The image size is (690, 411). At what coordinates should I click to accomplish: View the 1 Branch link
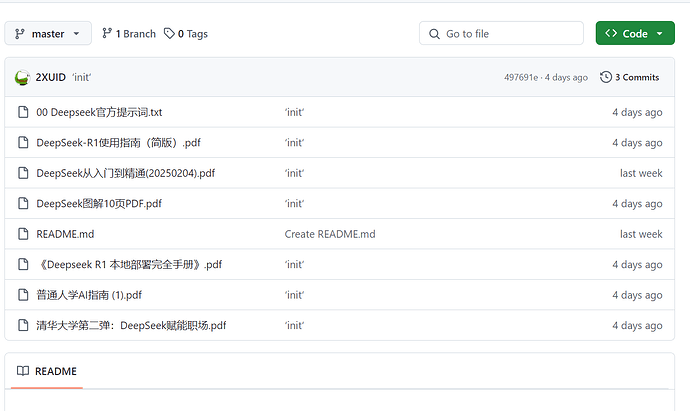coord(129,33)
